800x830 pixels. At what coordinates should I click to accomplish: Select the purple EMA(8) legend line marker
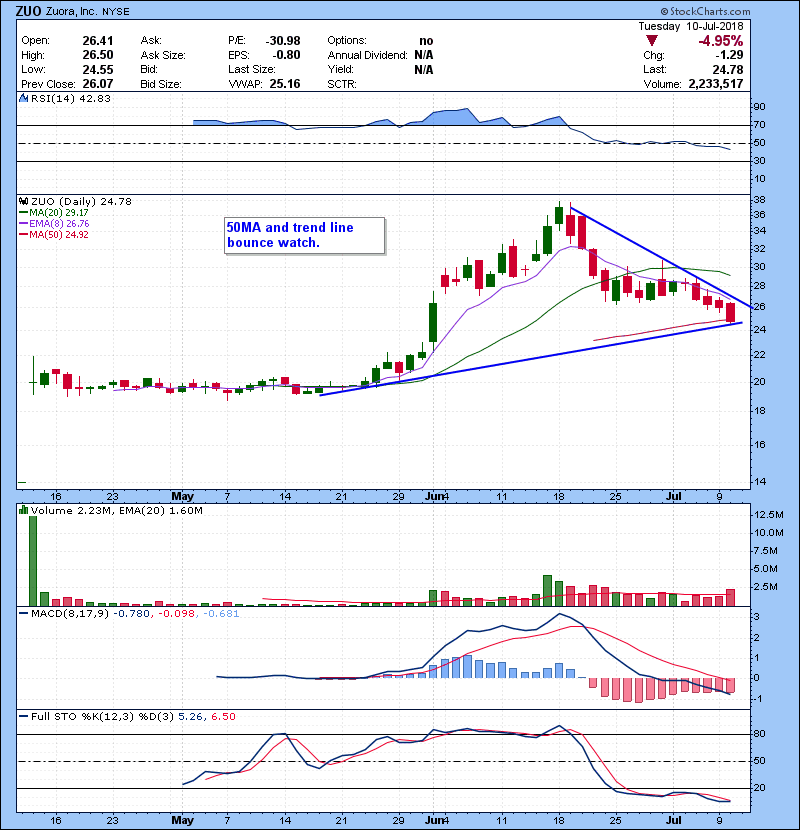[23, 224]
